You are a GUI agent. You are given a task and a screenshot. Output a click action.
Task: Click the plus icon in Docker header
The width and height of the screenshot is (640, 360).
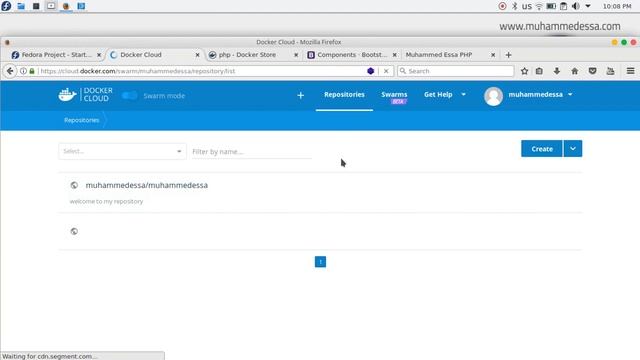coord(300,96)
